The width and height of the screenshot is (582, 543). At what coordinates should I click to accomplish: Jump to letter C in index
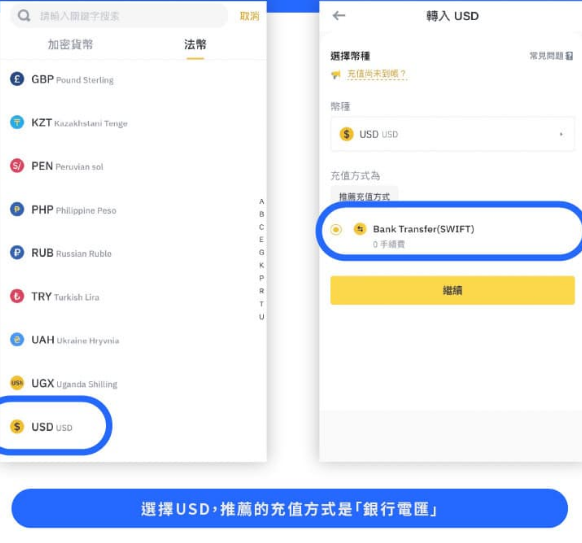[262, 227]
